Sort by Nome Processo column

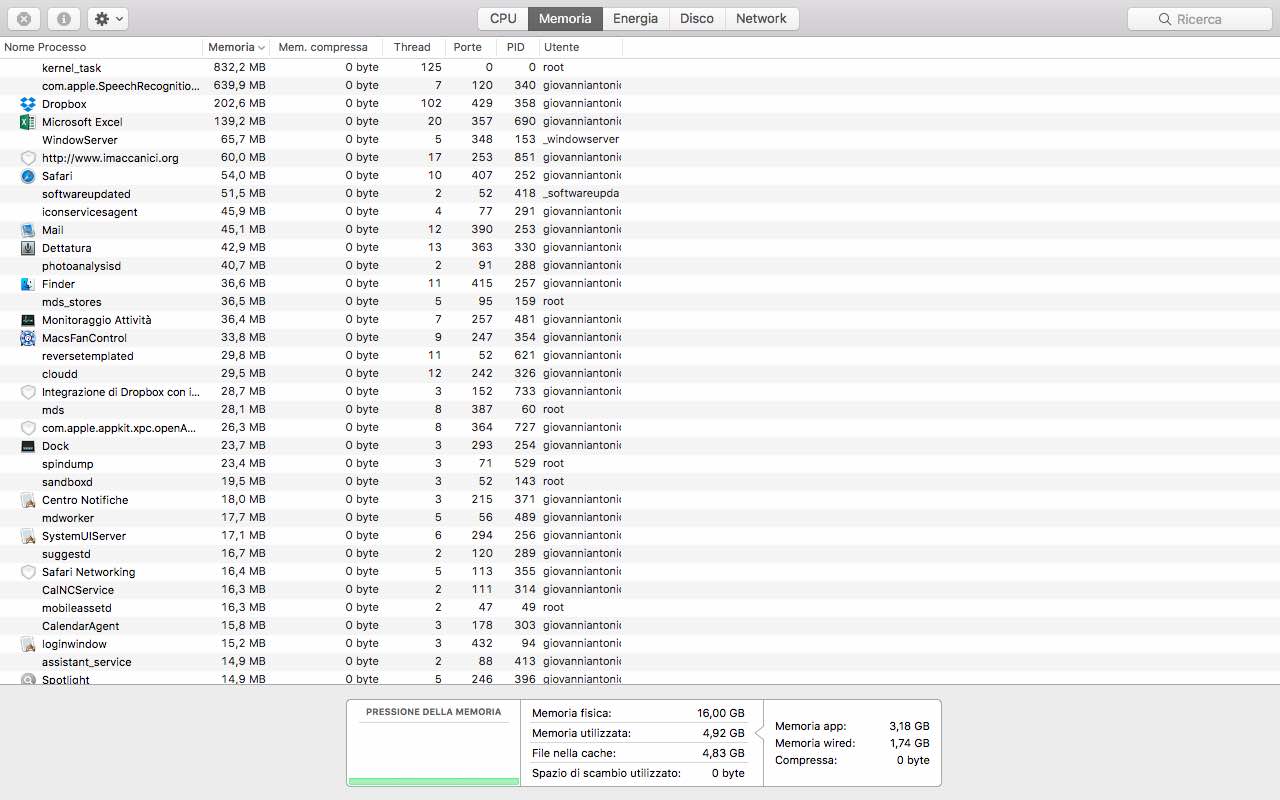click(101, 47)
